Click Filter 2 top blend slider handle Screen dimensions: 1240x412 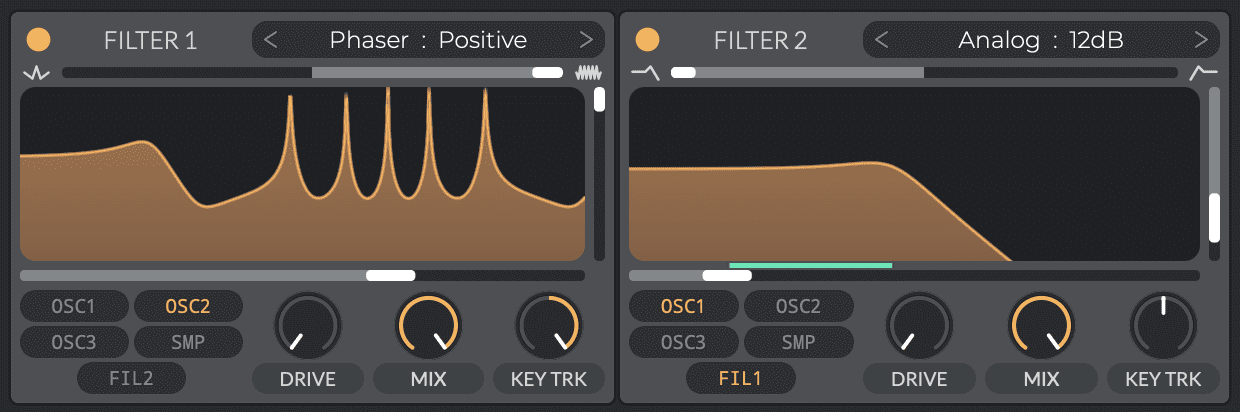(683, 73)
